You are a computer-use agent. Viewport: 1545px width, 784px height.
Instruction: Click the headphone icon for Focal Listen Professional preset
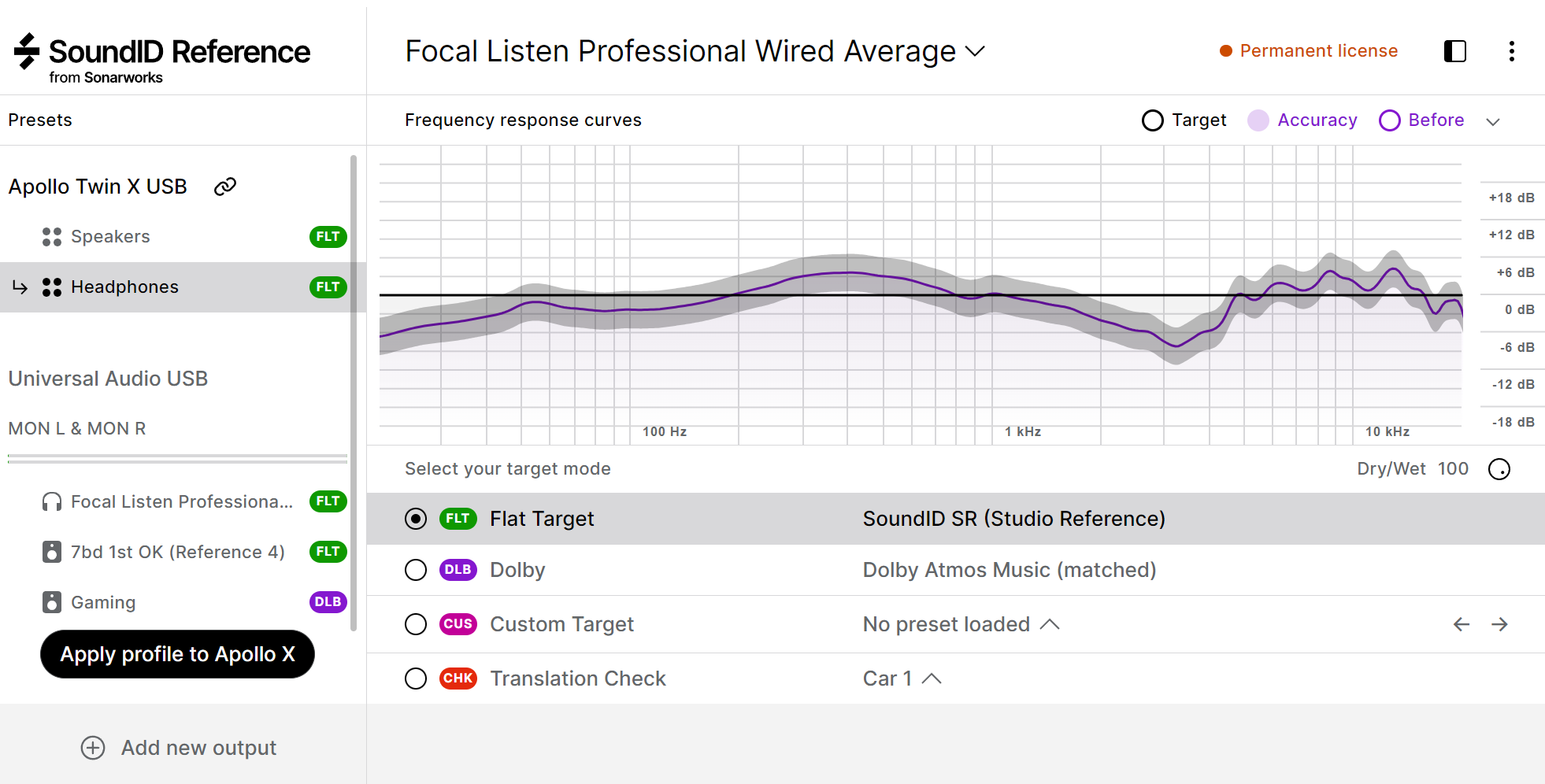(52, 502)
